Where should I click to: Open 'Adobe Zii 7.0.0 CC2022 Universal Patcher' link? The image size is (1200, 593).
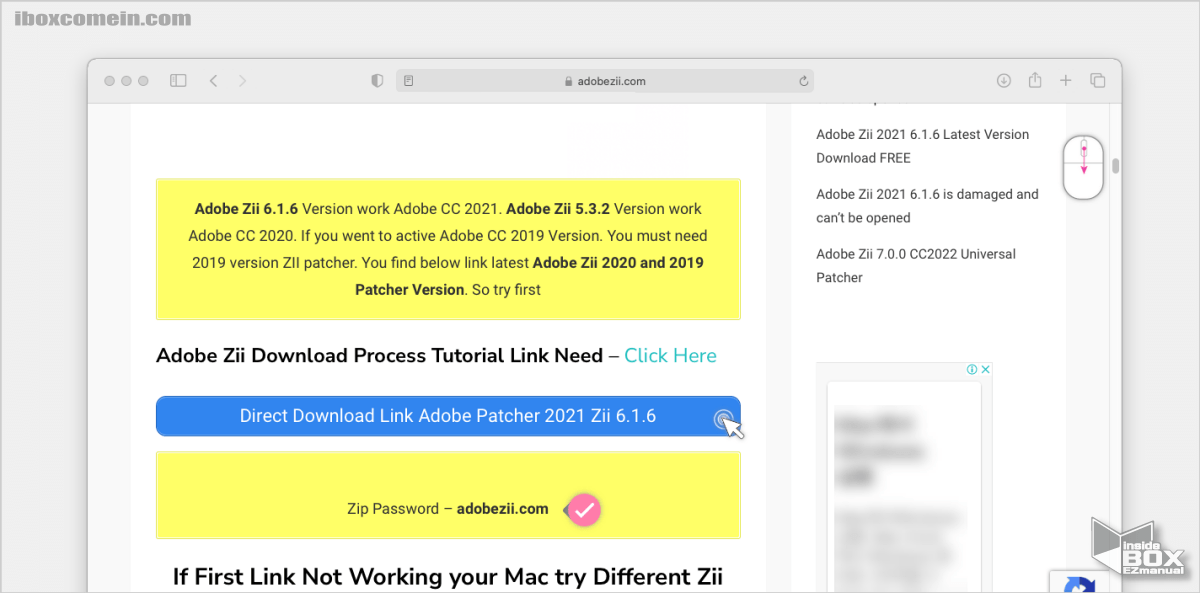click(916, 266)
